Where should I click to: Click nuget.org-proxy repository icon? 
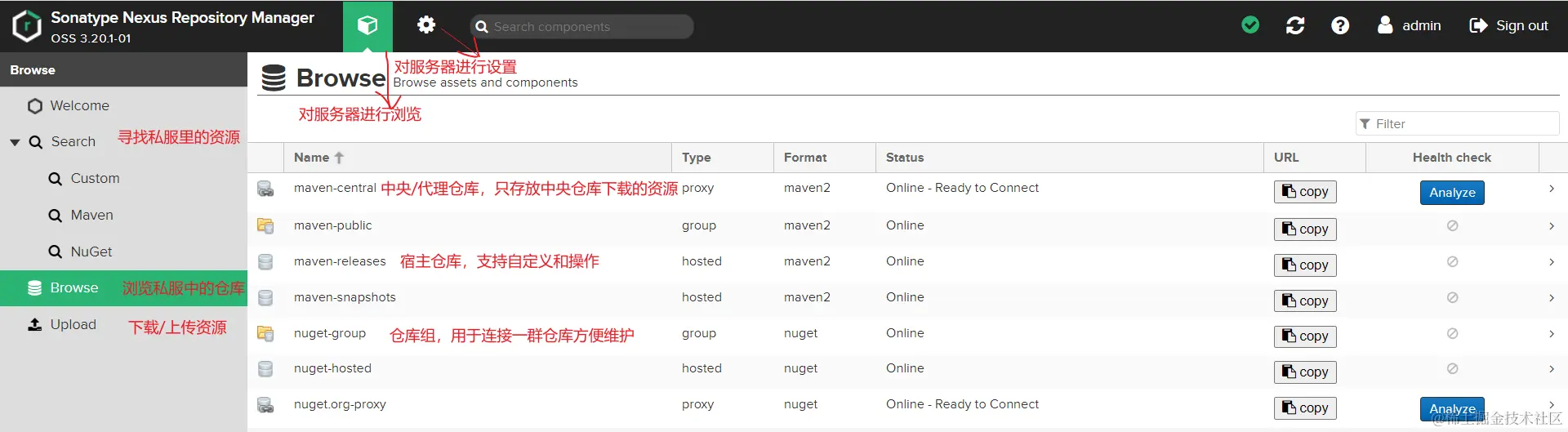pos(265,405)
